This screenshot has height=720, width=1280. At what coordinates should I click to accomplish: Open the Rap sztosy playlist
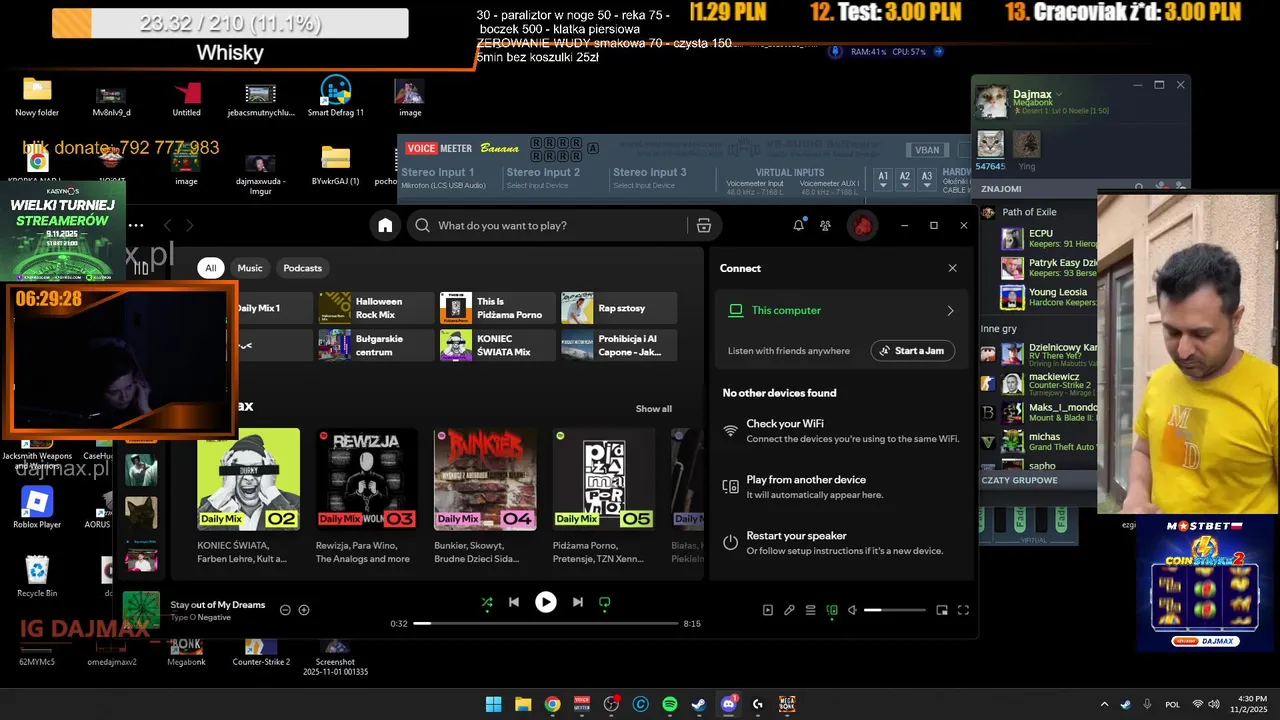619,308
